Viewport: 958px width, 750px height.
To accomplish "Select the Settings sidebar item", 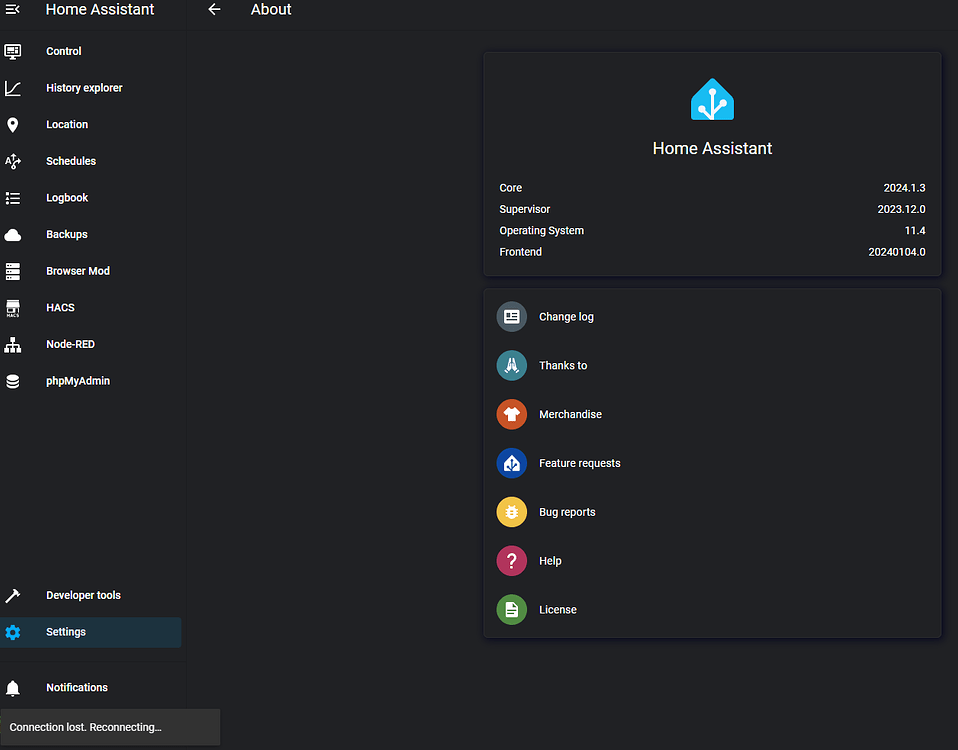I will click(x=90, y=632).
